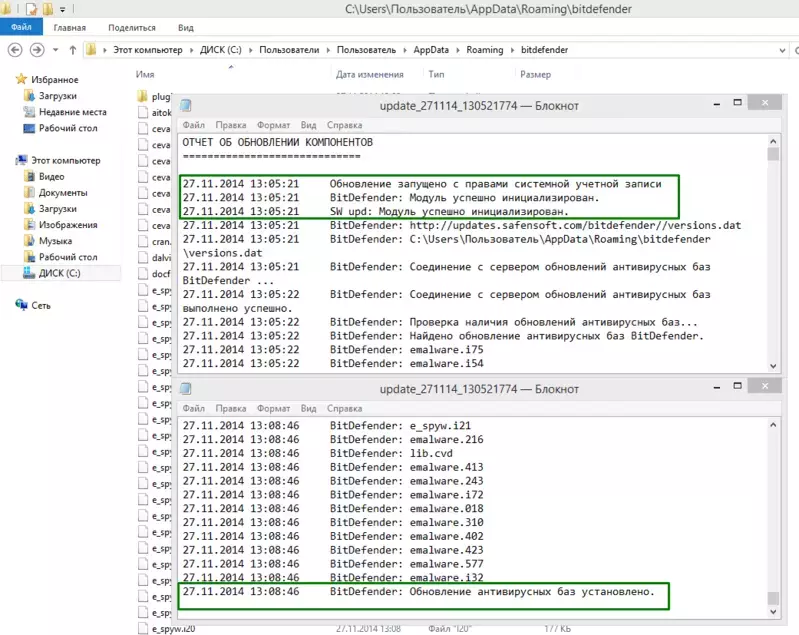The width and height of the screenshot is (799, 635).
Task: Open Музыка folder in sidebar
Action: click(55, 241)
